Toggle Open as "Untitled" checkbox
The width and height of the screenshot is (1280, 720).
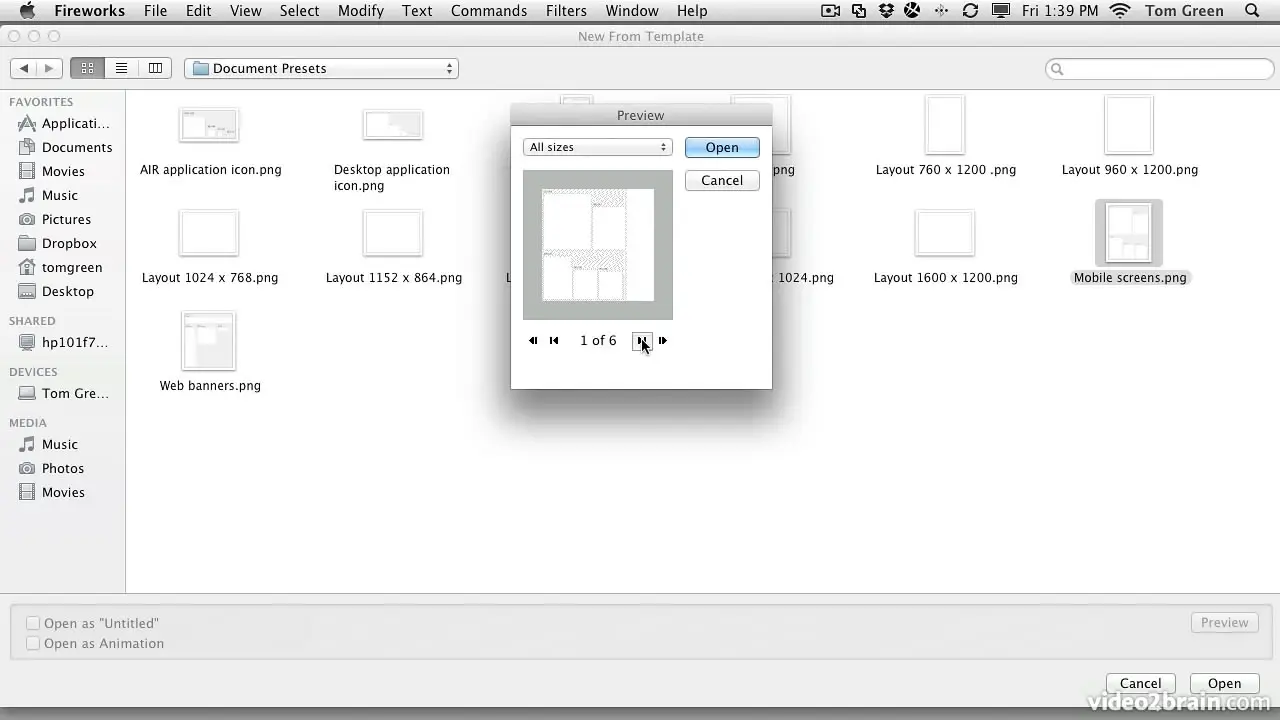[33, 623]
